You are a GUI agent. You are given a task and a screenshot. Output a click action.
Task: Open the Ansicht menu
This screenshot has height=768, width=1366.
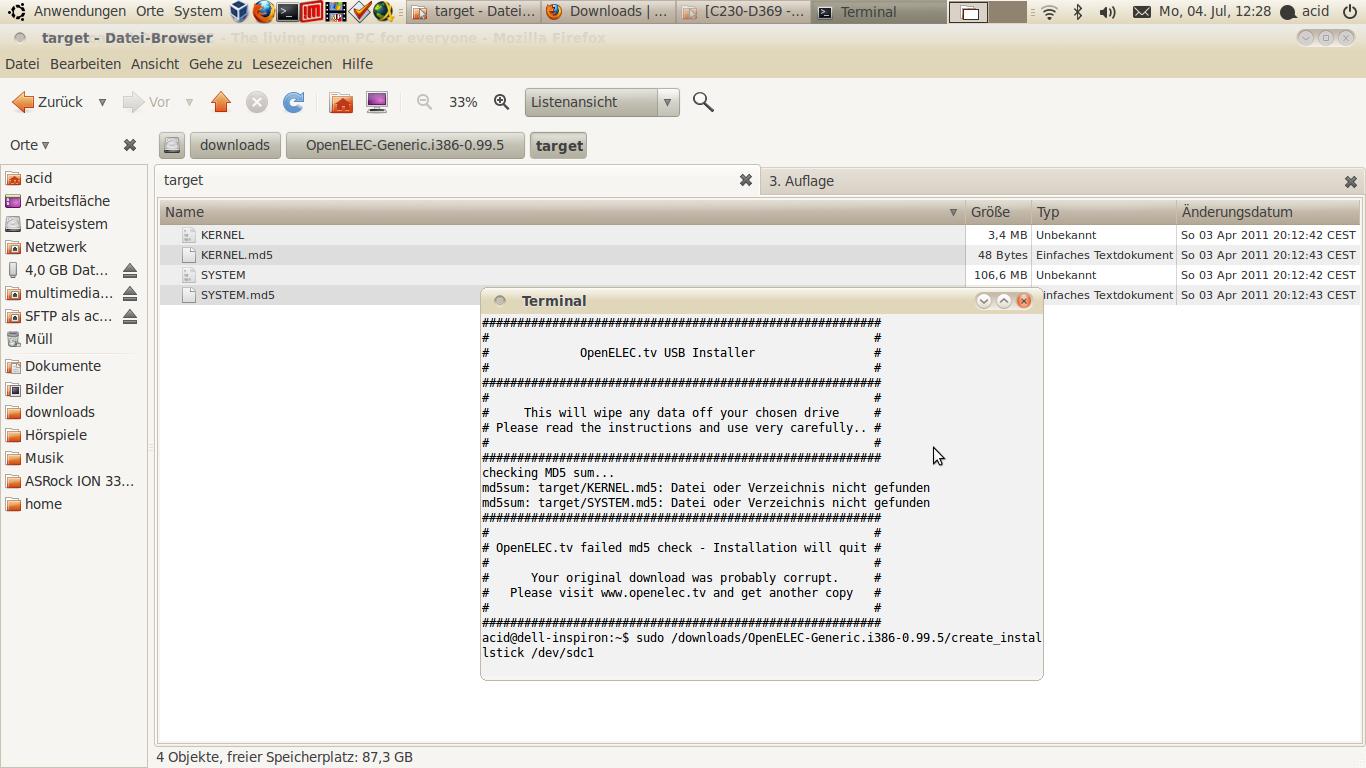pyautogui.click(x=155, y=63)
